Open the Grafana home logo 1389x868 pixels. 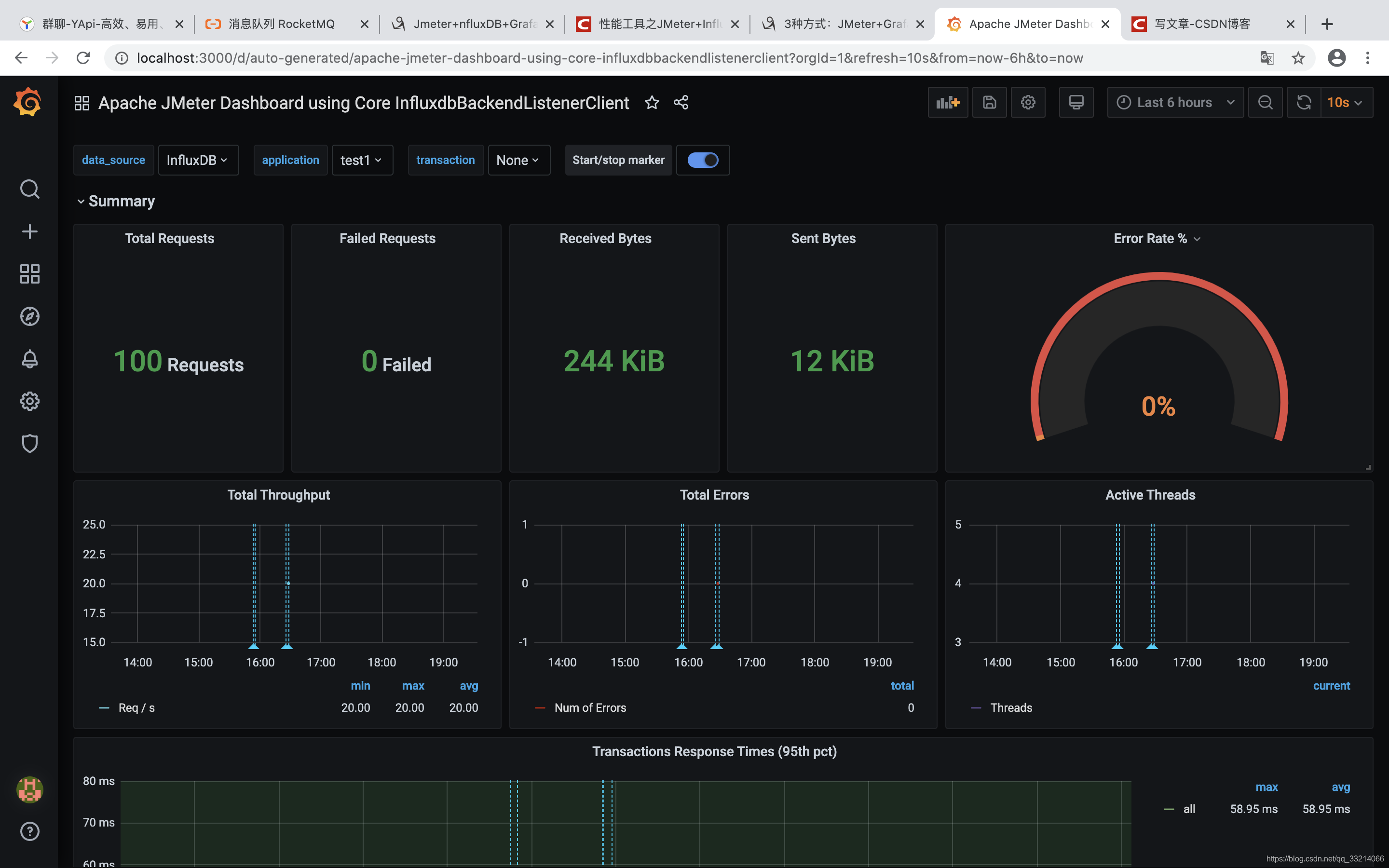point(27,103)
